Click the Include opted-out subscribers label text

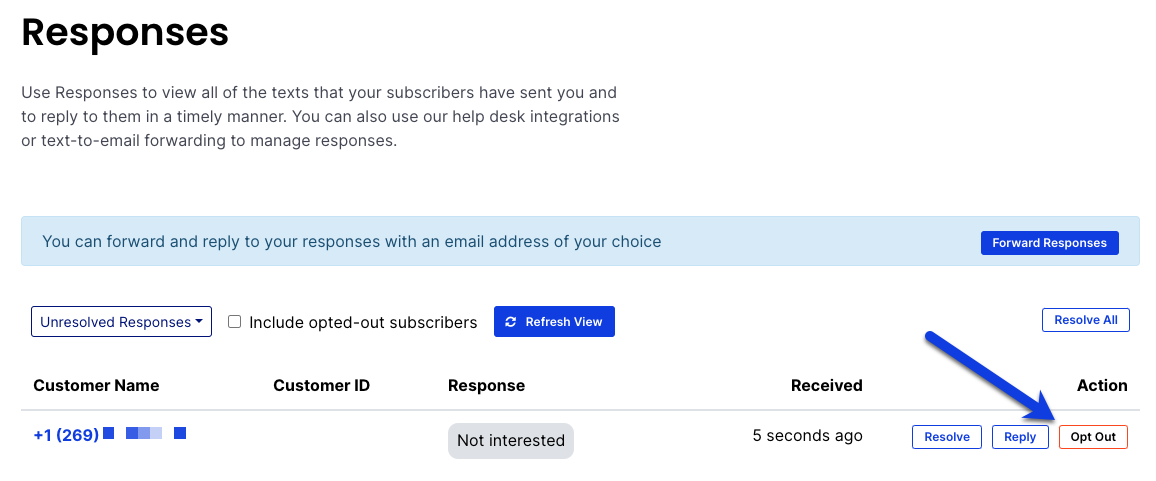tap(363, 322)
